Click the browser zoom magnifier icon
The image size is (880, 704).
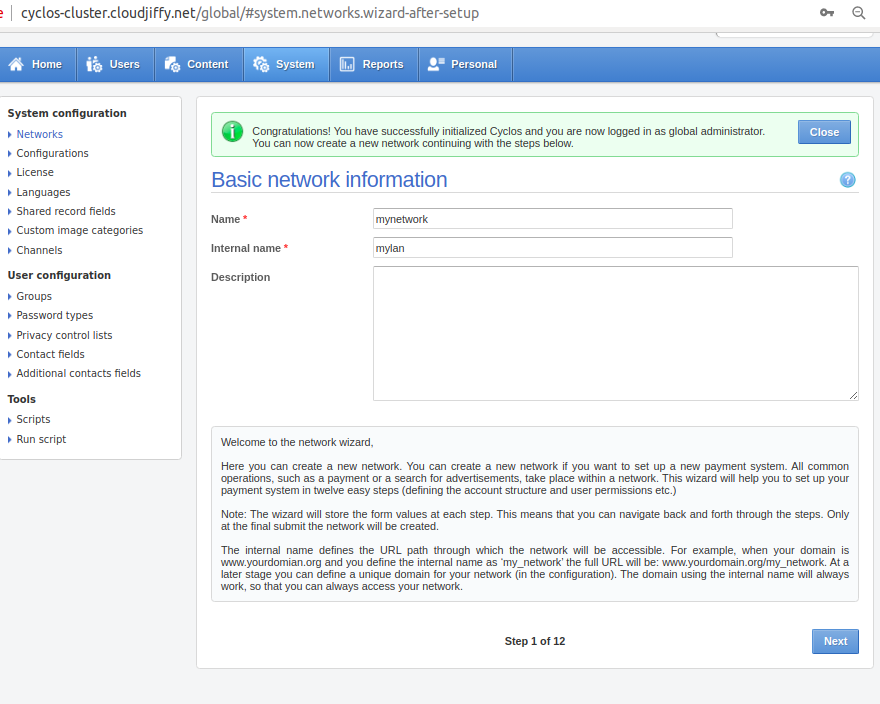pyautogui.click(x=859, y=12)
